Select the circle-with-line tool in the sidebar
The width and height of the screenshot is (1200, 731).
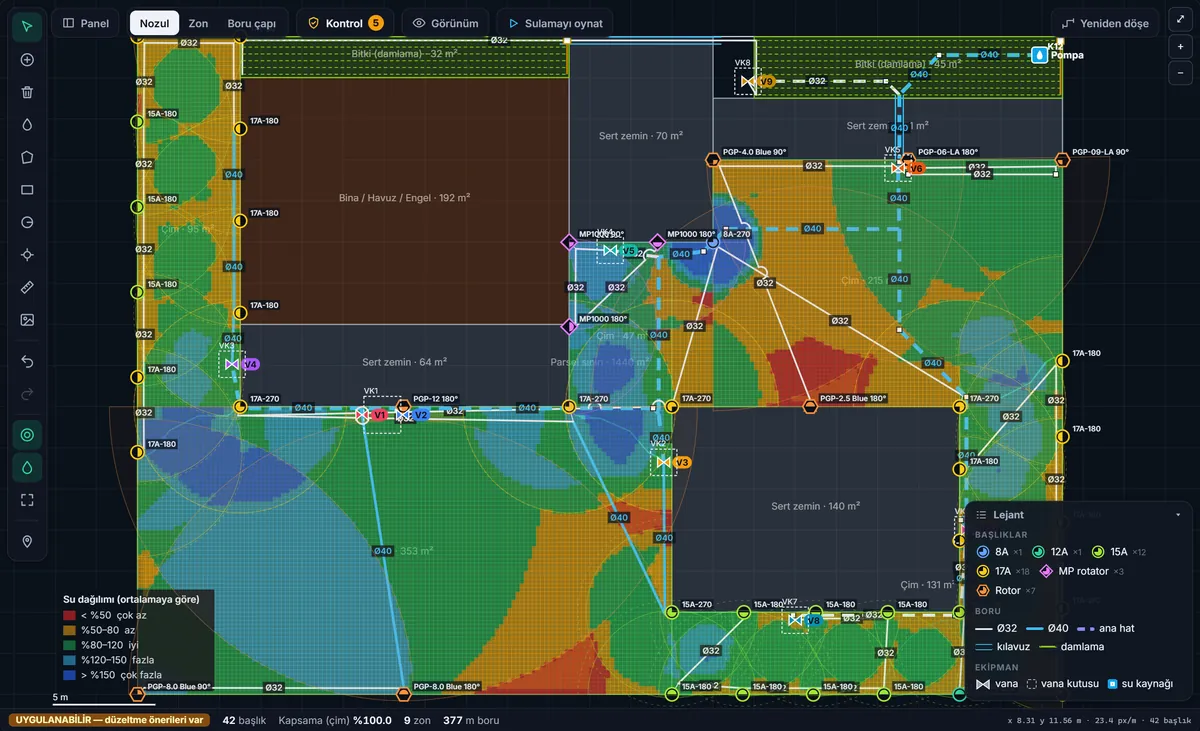pyautogui.click(x=27, y=222)
